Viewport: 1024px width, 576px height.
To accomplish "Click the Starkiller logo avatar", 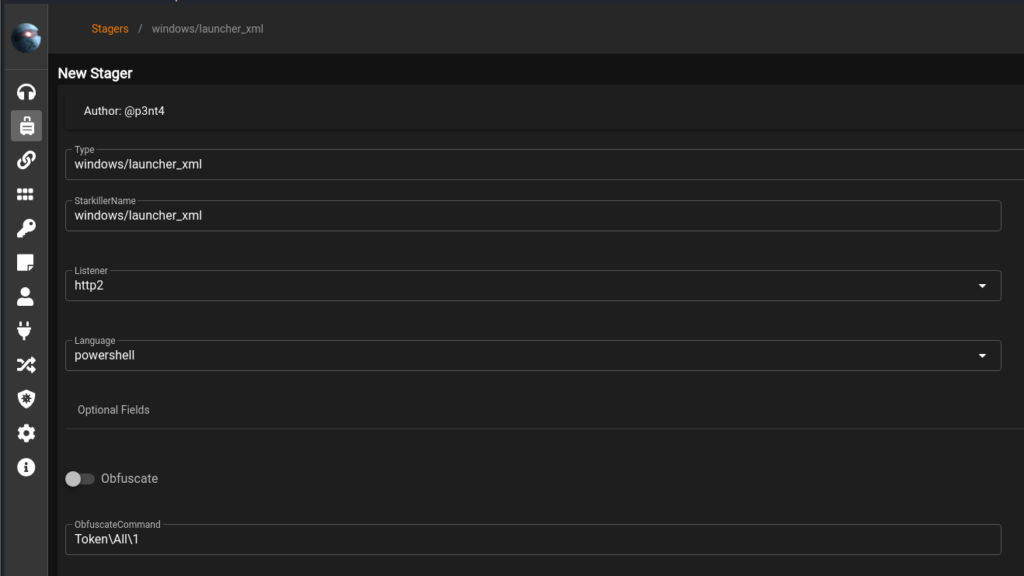I will pos(26,37).
